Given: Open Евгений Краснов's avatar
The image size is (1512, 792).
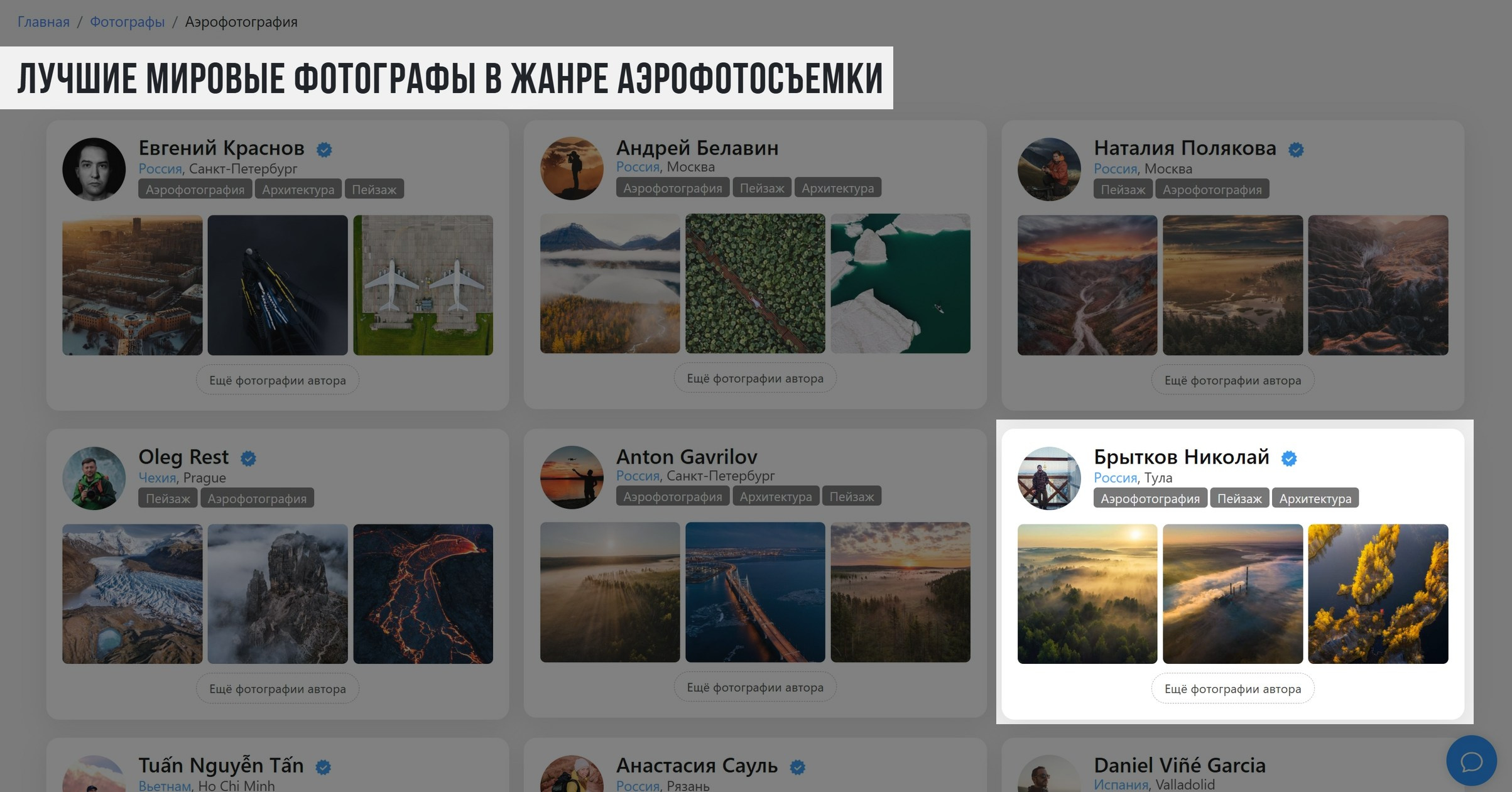Looking at the screenshot, I should coord(94,169).
